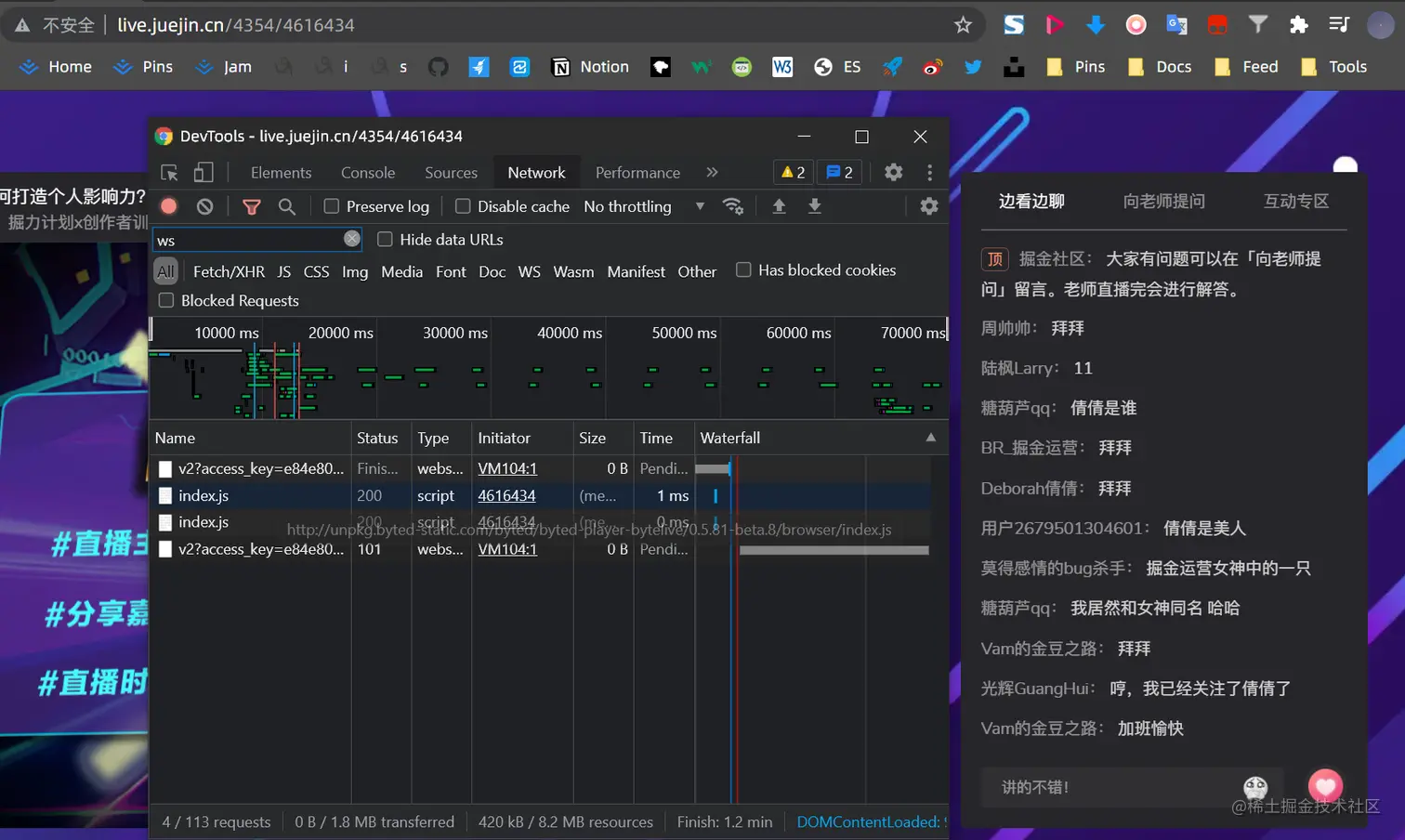
Task: Check Has blocked cookies
Action: coord(743,269)
